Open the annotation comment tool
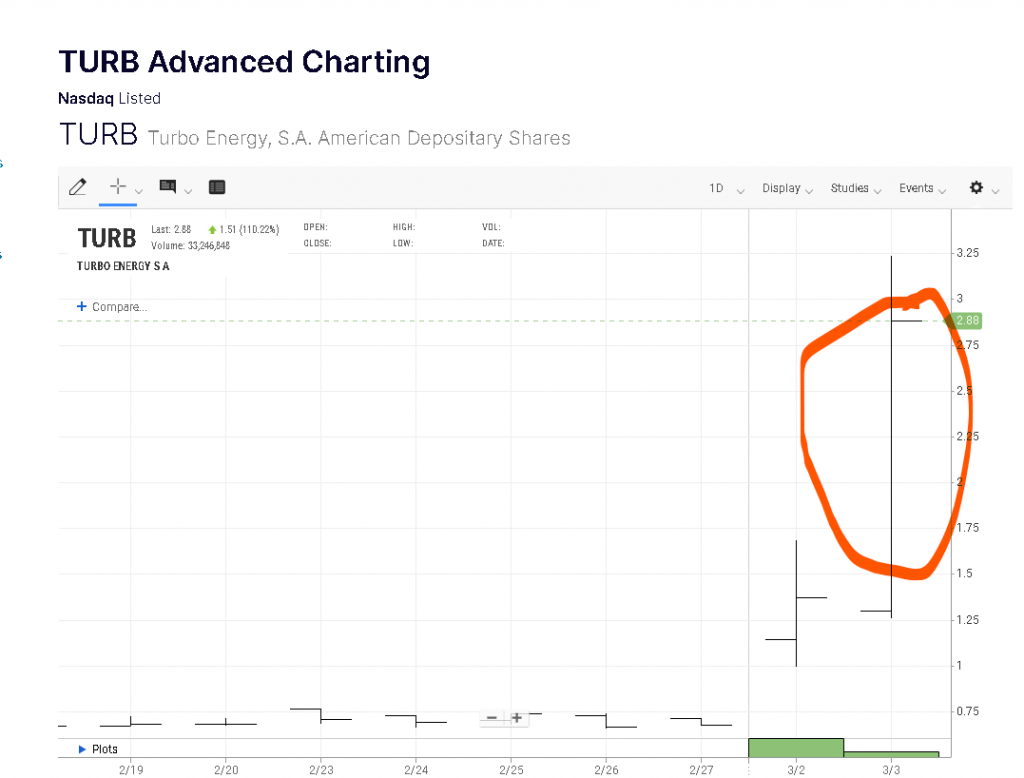The height and width of the screenshot is (778, 1024). coord(168,186)
